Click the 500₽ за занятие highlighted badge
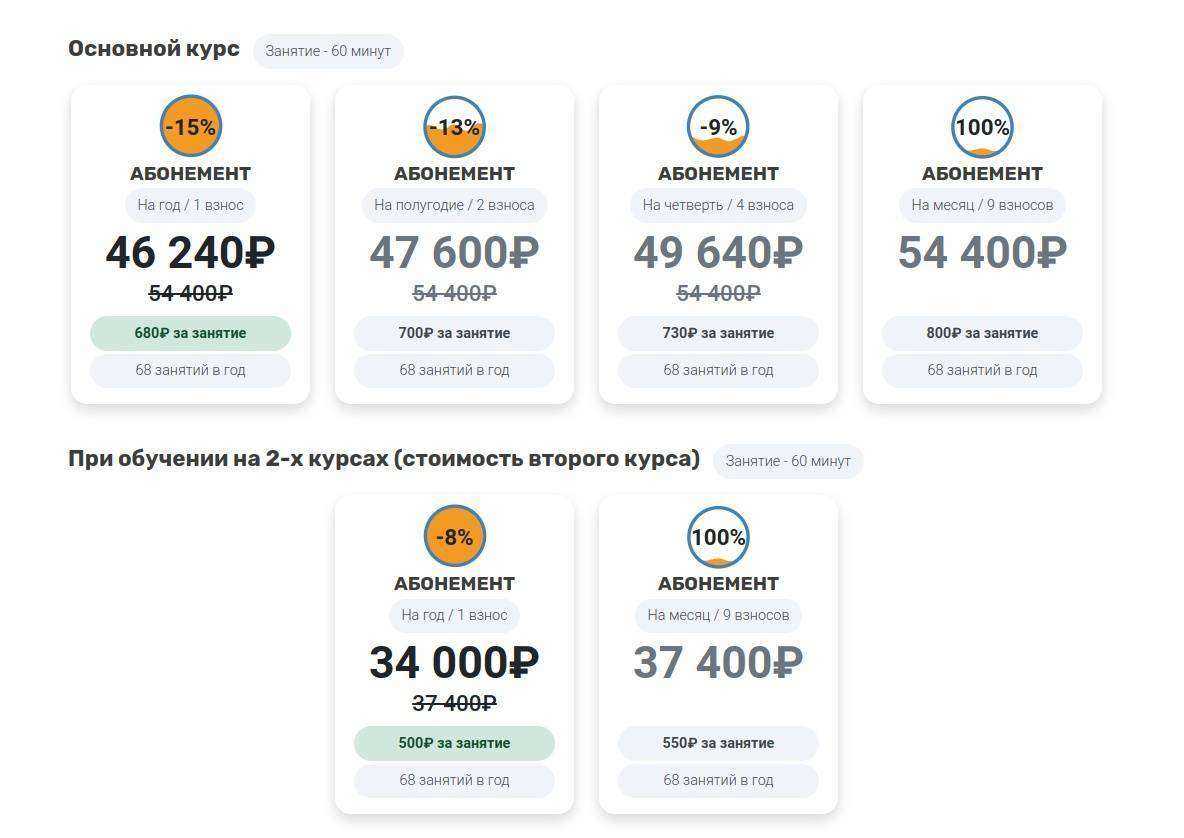Viewport: 1184px width, 838px height. (454, 743)
